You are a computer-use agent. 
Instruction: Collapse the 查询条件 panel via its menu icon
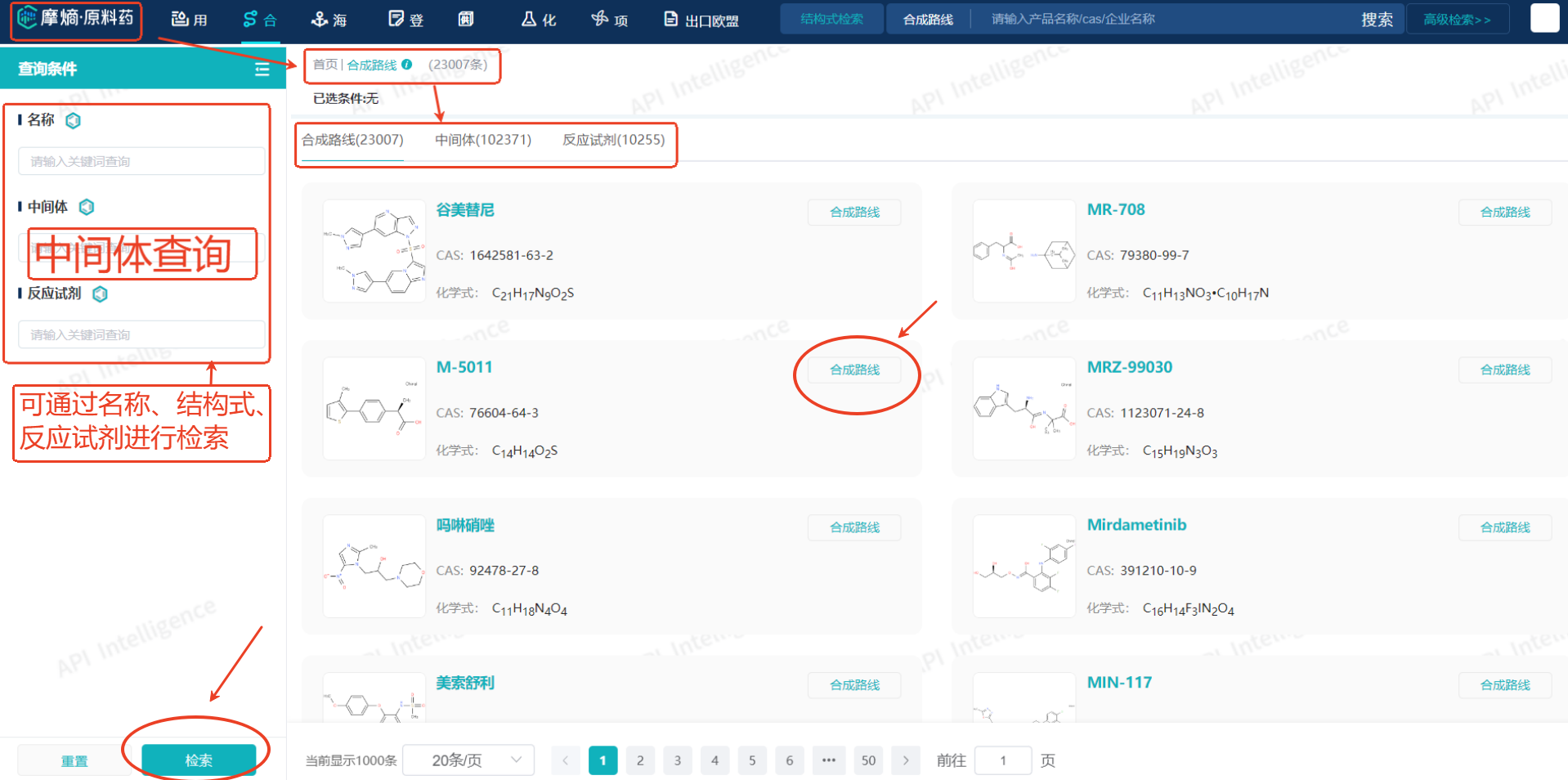(x=262, y=69)
